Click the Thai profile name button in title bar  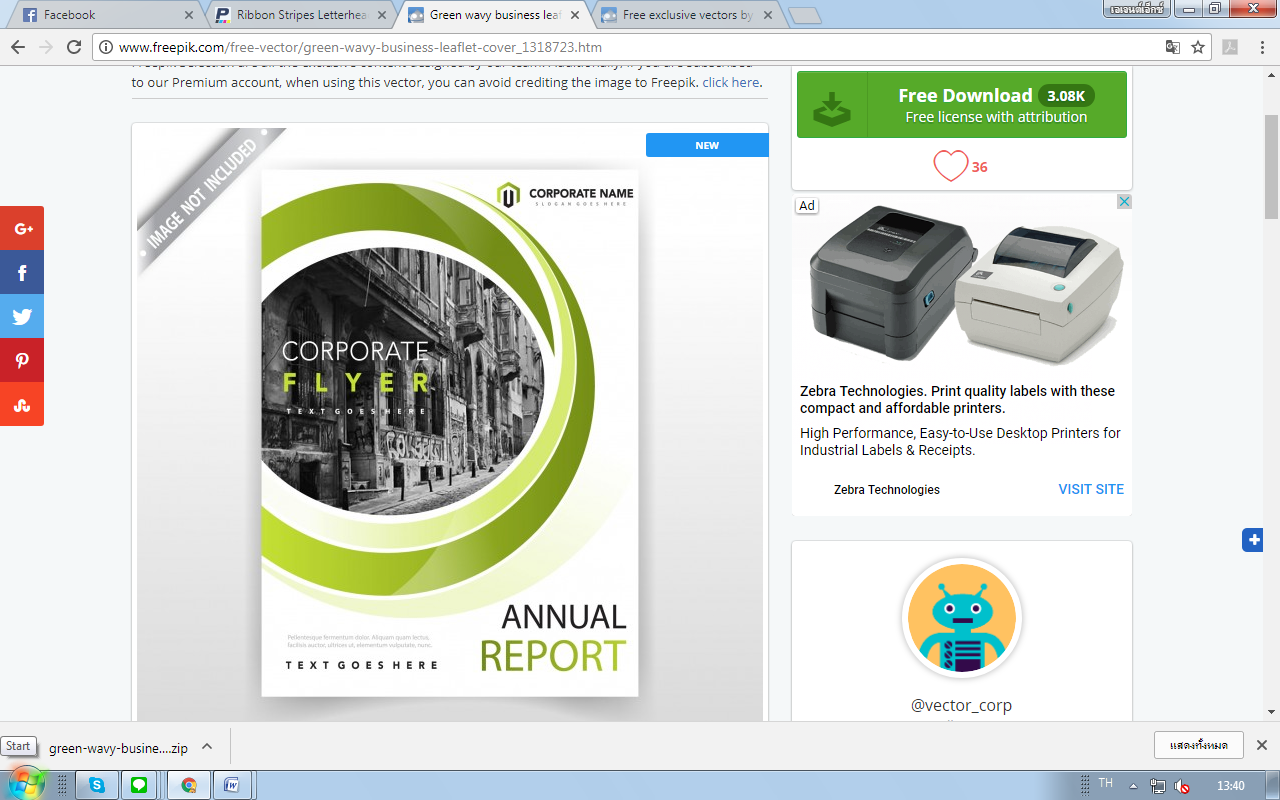coord(1136,9)
